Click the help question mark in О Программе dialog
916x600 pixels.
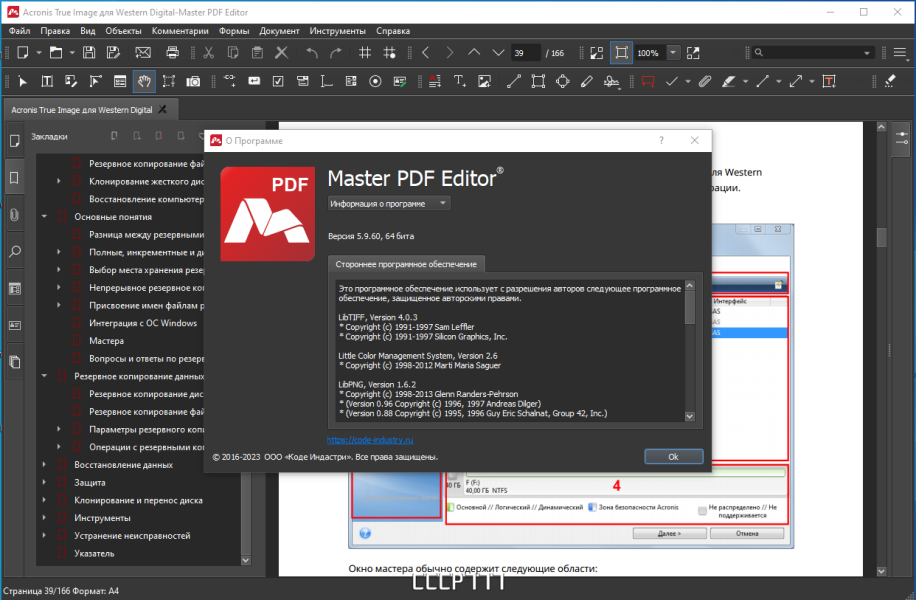click(661, 140)
